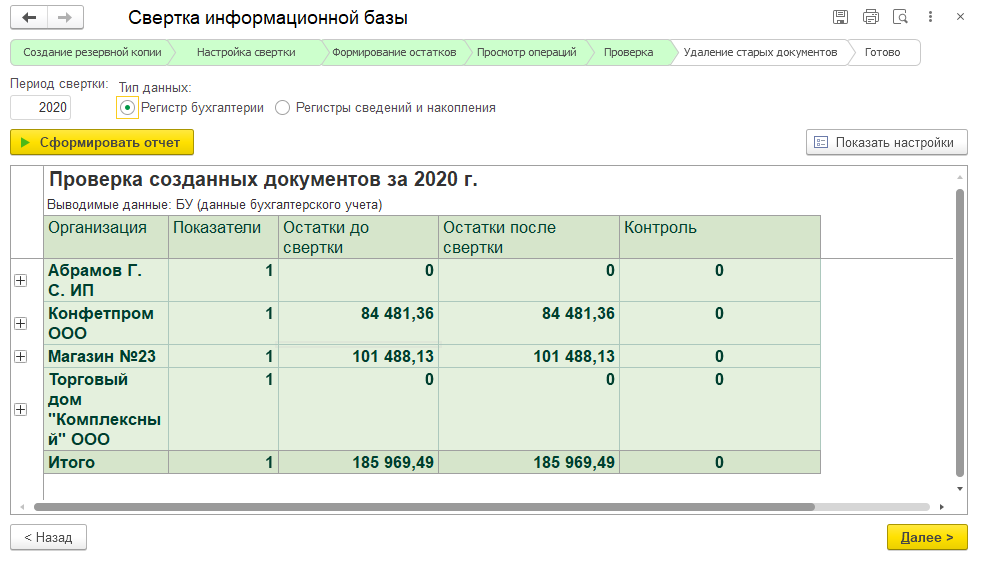The width and height of the screenshot is (985, 562).
Task: Open the Удаление старых документов step
Action: (759, 52)
